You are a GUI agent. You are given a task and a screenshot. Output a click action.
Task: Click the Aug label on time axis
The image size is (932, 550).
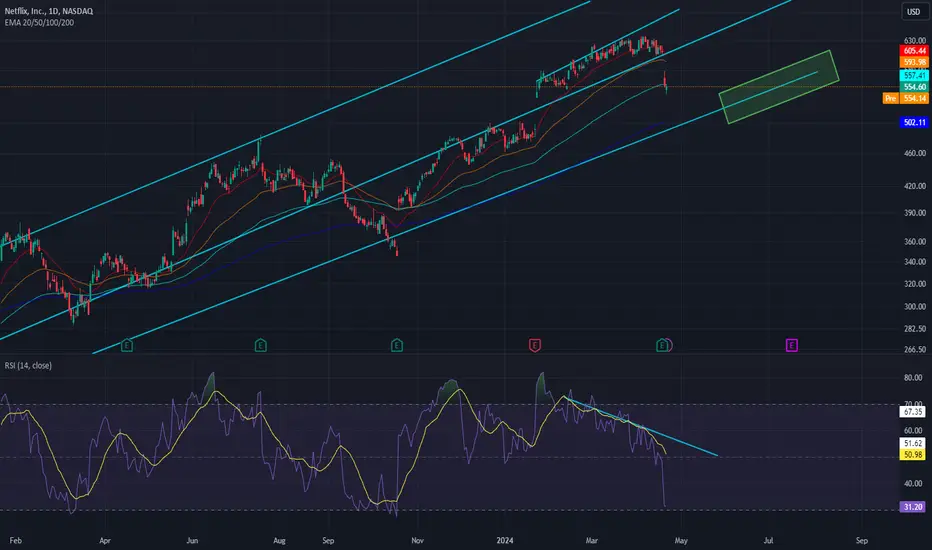coord(279,540)
